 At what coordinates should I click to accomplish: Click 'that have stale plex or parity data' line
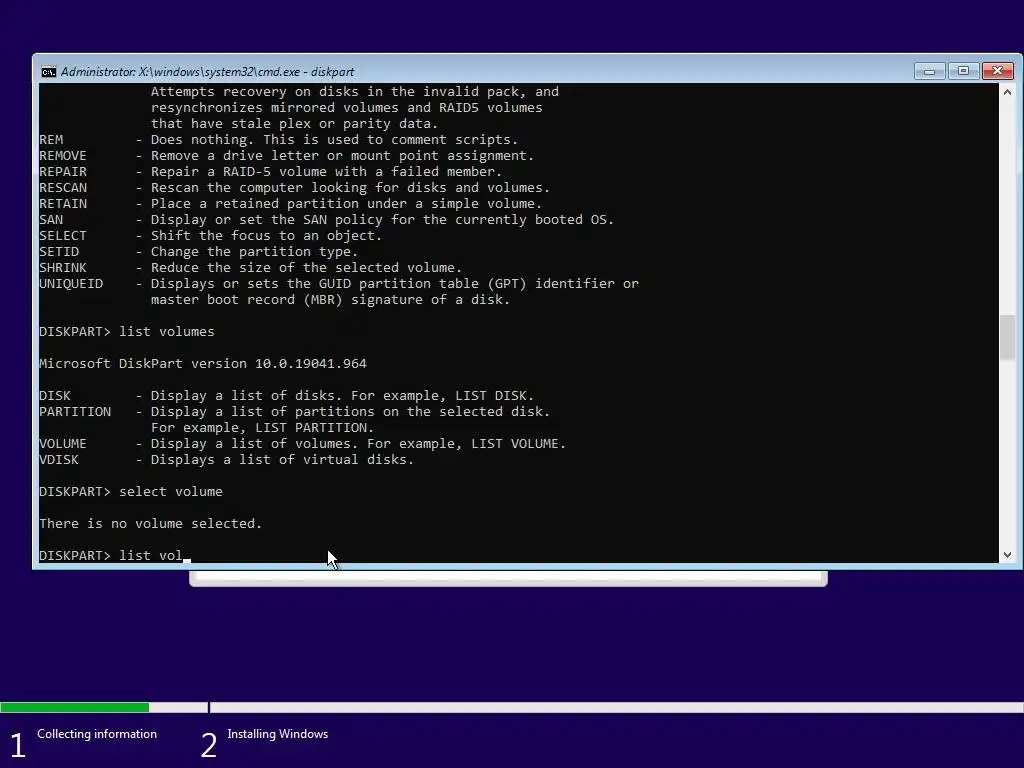[x=295, y=123]
